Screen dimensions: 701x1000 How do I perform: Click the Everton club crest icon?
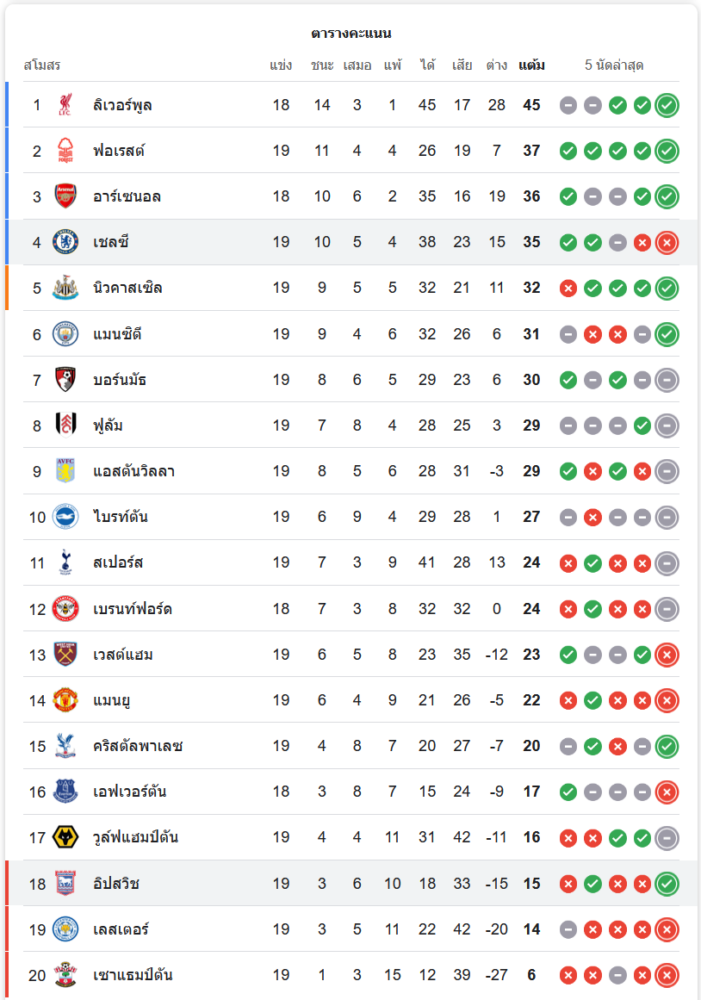click(x=66, y=792)
